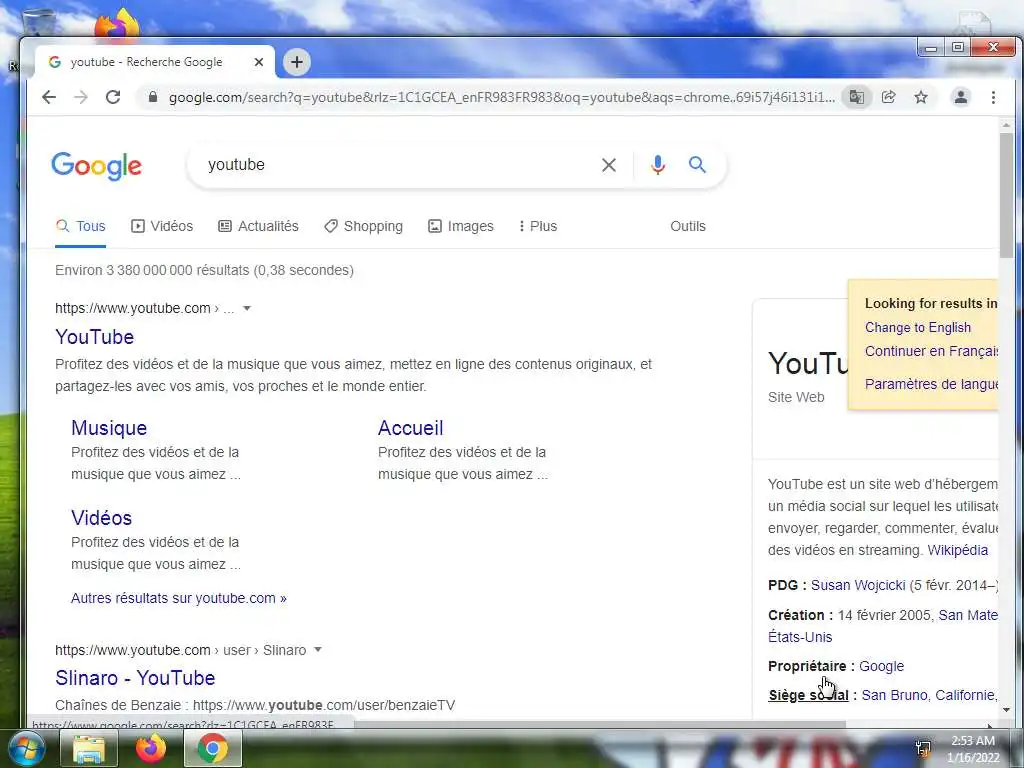Click San Bruno, Californie link

click(x=929, y=695)
